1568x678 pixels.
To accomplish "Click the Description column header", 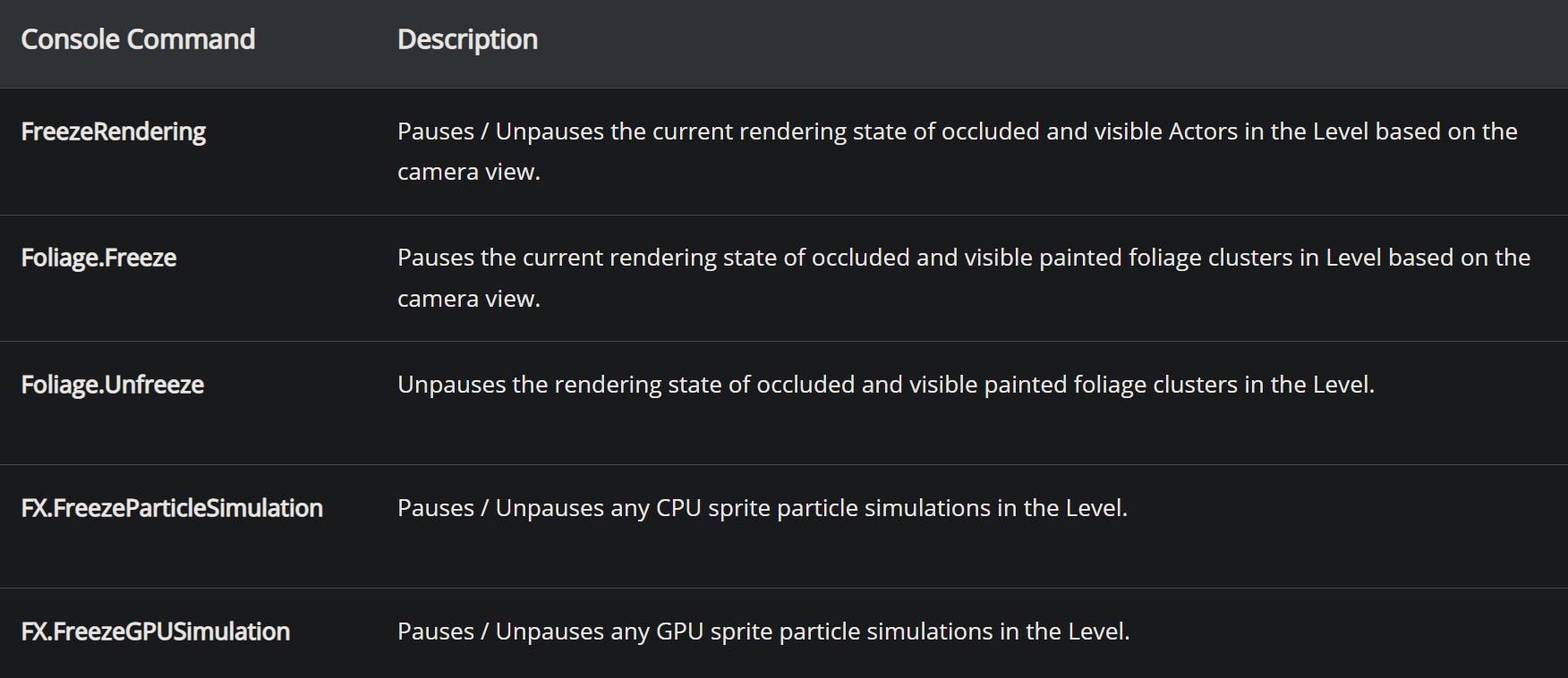I will [x=467, y=39].
